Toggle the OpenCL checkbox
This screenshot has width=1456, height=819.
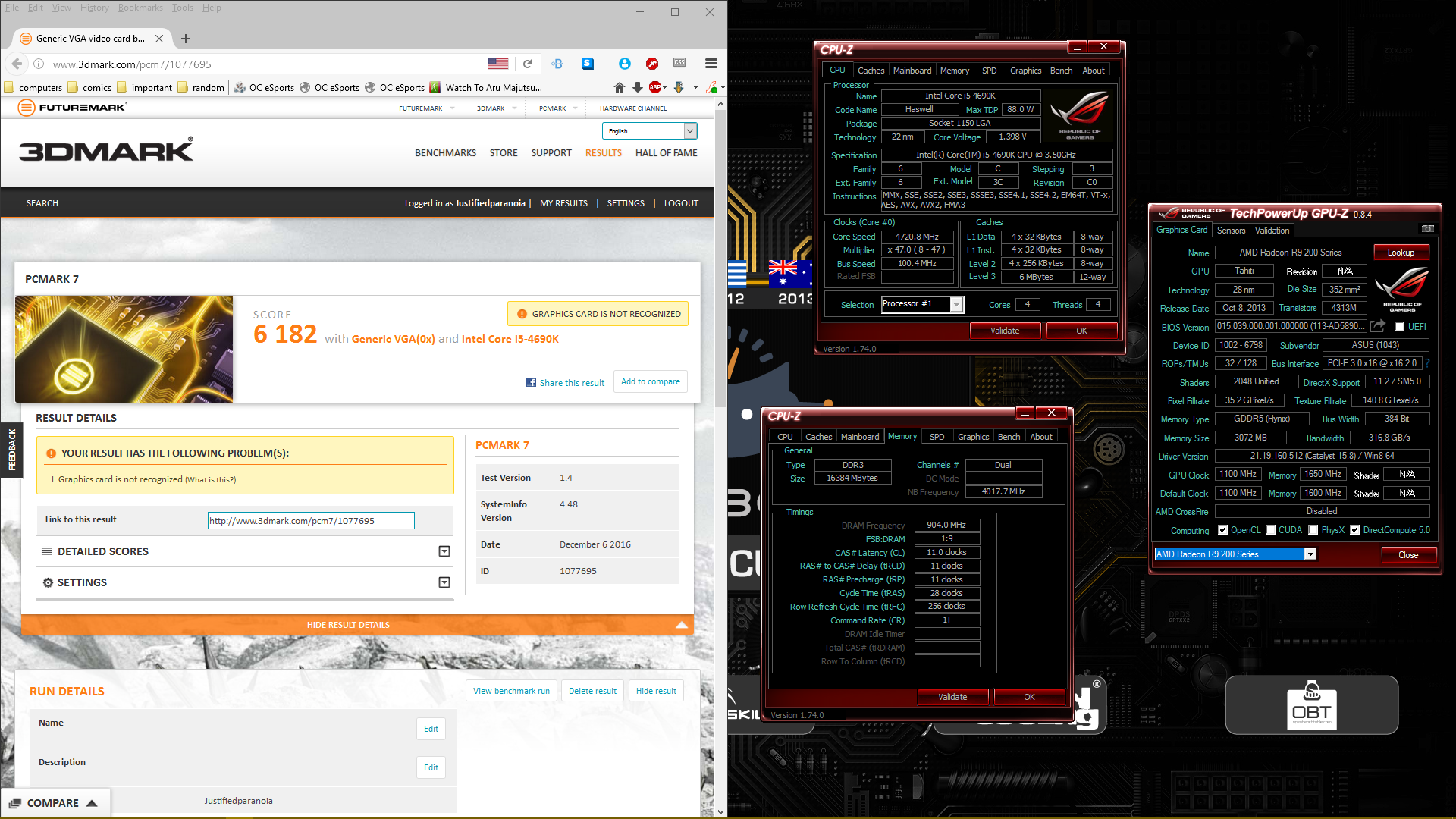point(1222,530)
